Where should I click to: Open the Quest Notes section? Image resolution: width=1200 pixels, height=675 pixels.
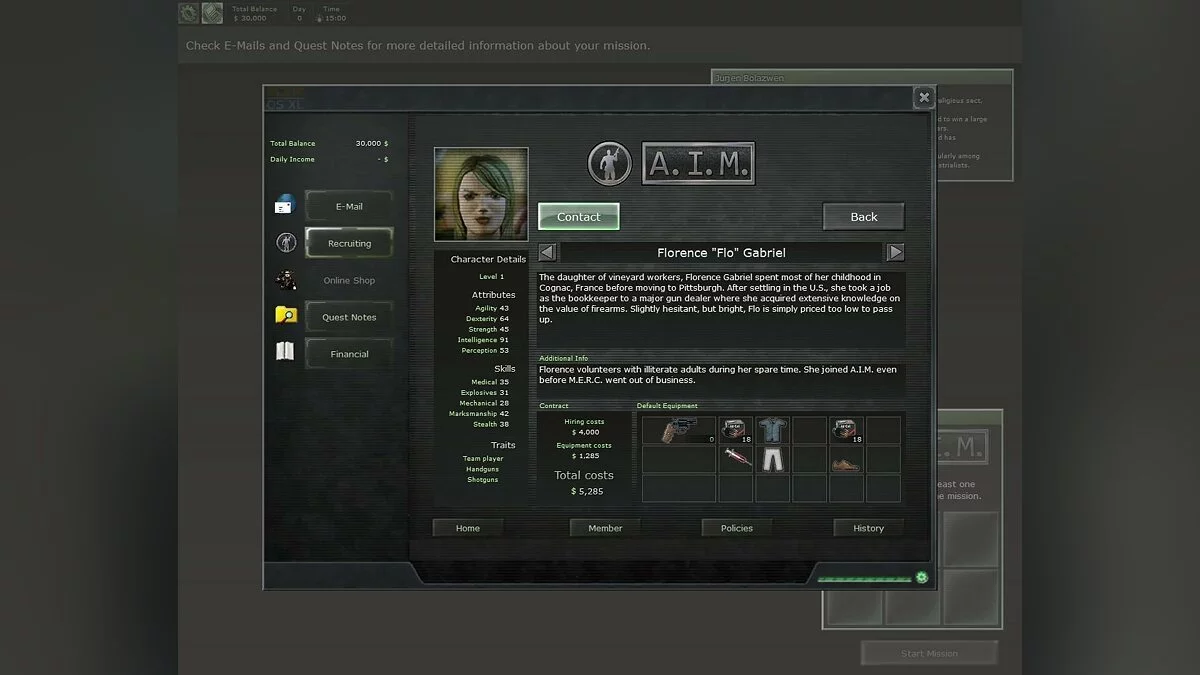[x=349, y=317]
